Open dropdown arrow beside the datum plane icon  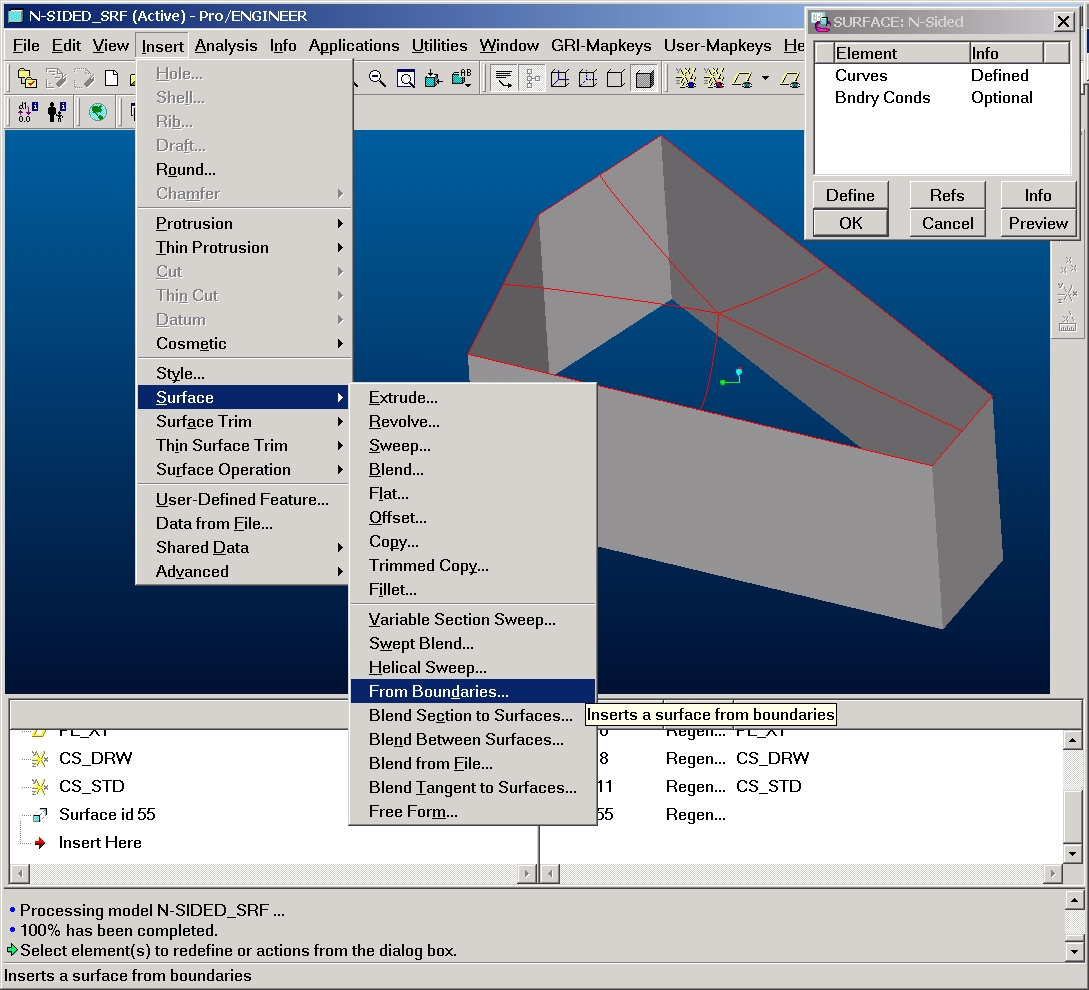coord(765,79)
